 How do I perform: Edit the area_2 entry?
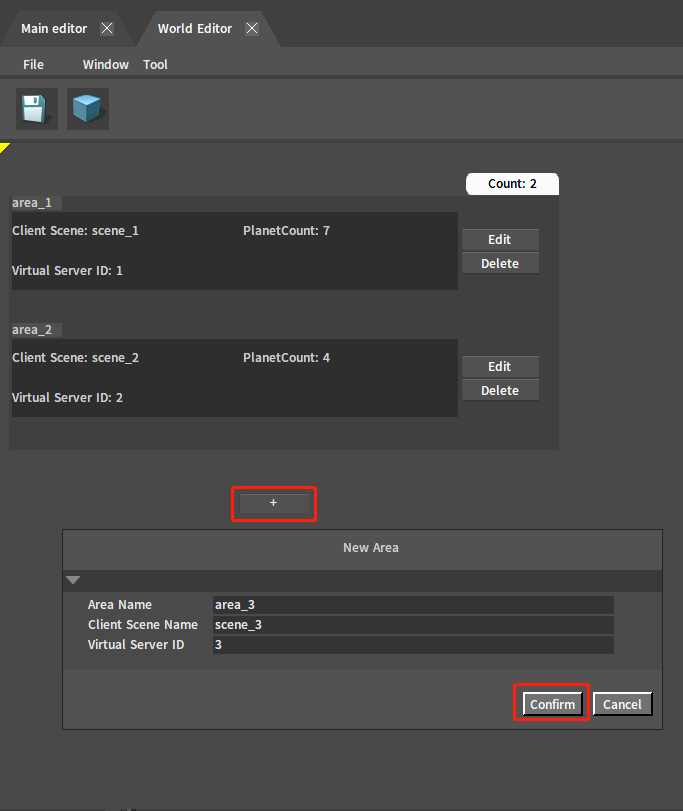click(500, 367)
